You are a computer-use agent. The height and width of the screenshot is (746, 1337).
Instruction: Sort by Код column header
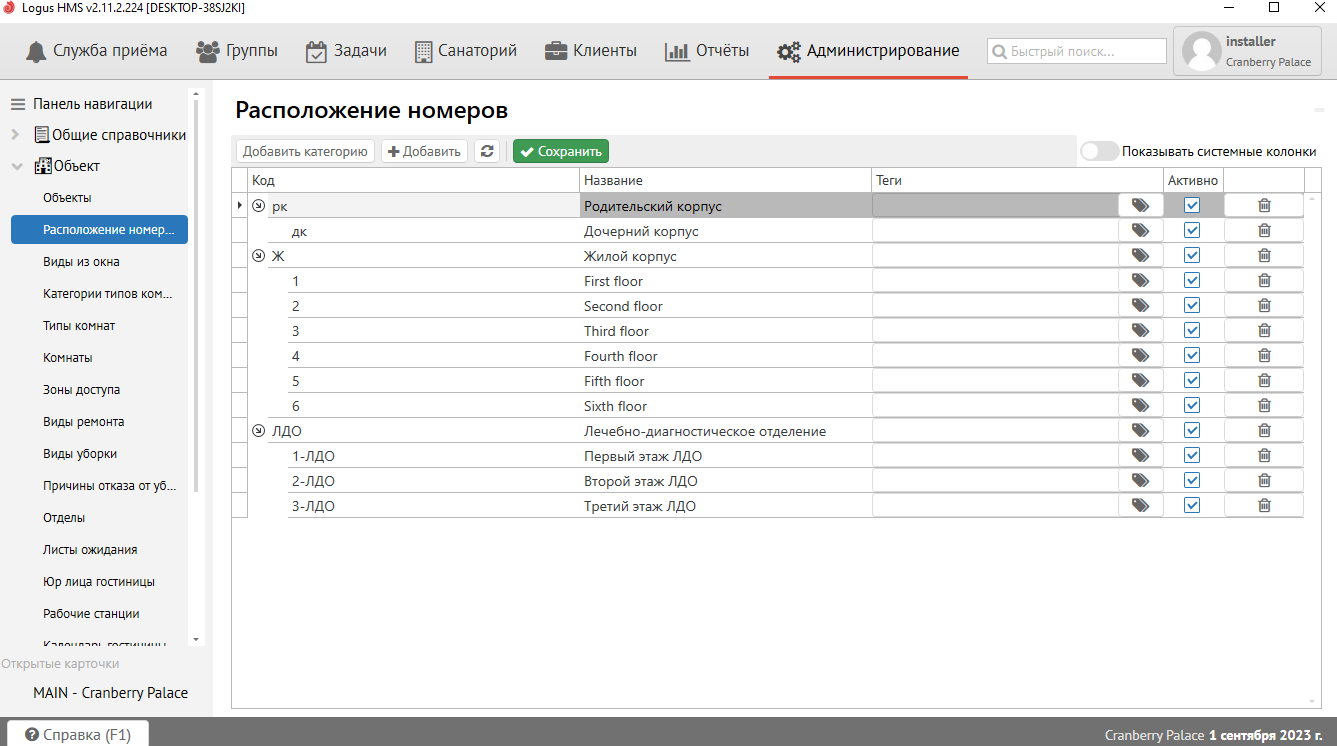tap(413, 180)
